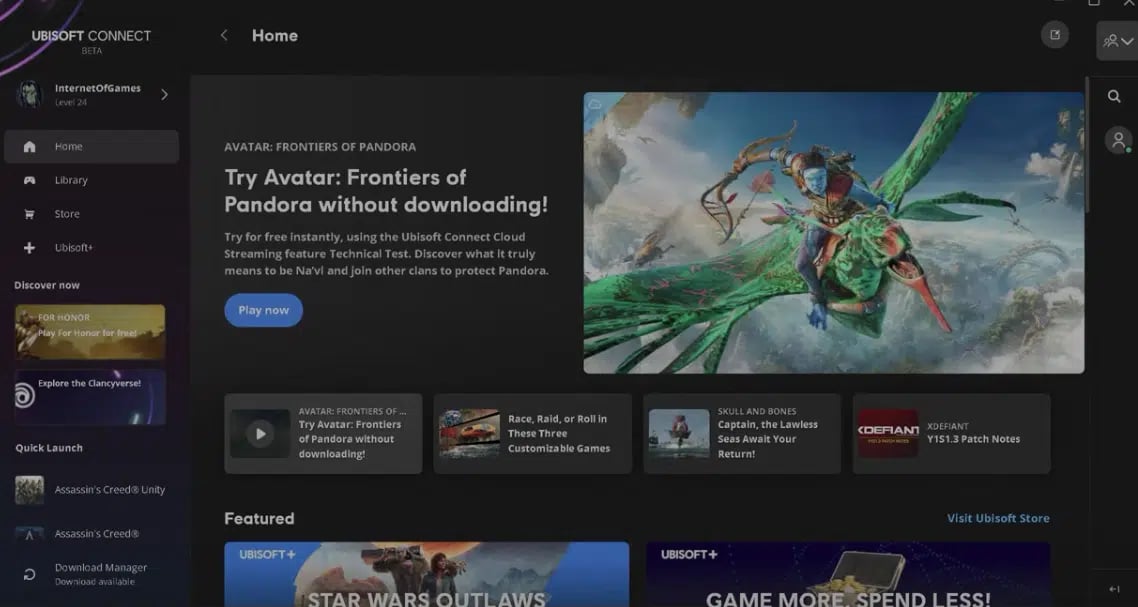Click the Store cart icon
This screenshot has width=1138, height=607.
click(29, 214)
